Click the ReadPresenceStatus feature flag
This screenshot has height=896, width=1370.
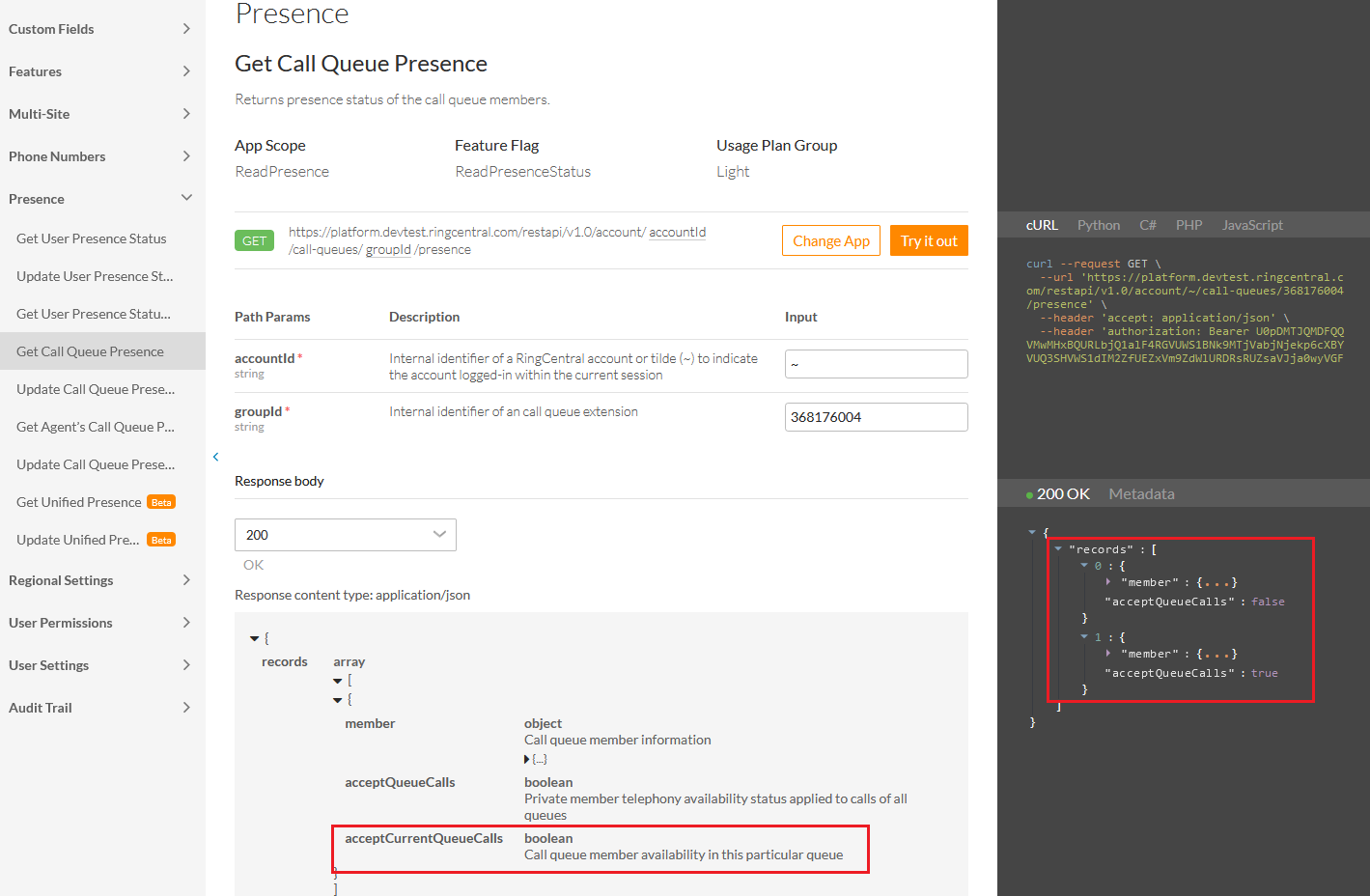tap(522, 171)
